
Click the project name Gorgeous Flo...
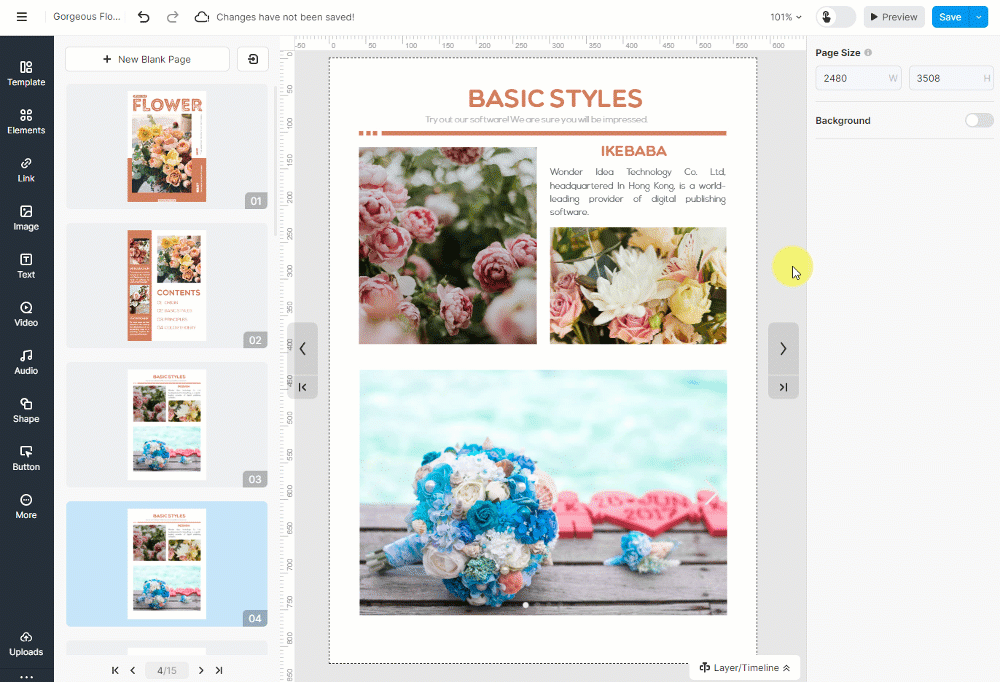point(87,17)
